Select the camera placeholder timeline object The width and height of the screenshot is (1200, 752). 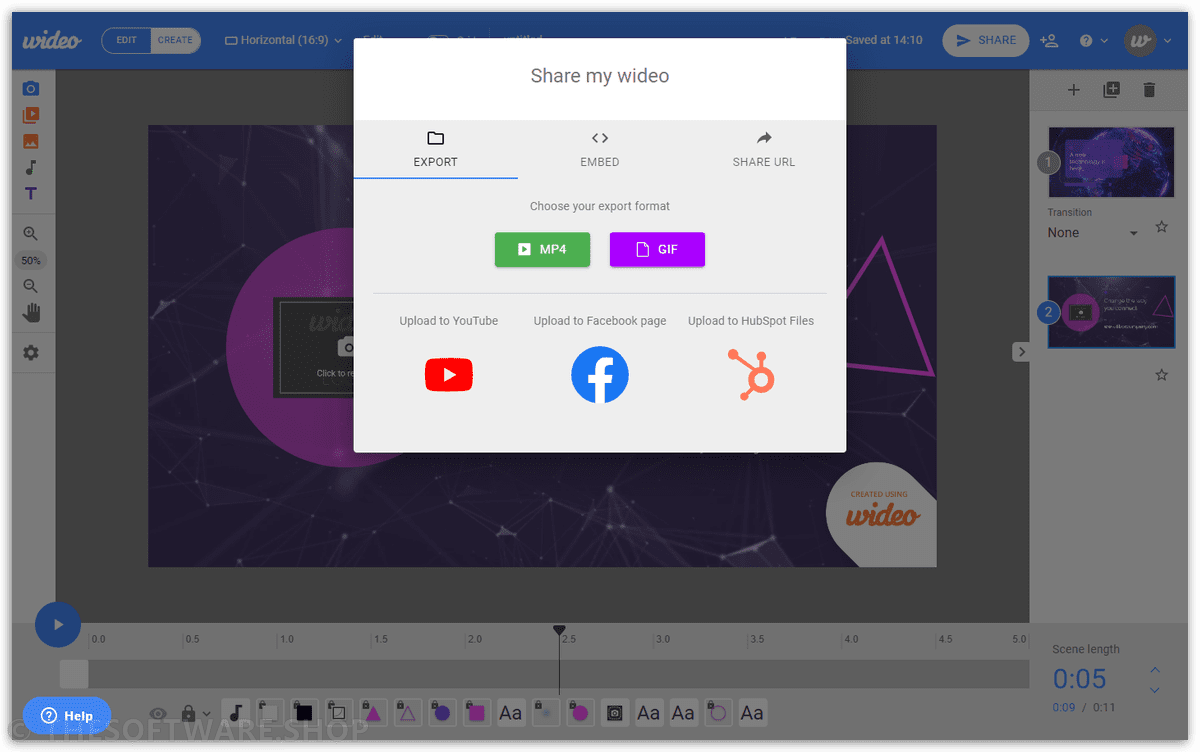click(x=614, y=713)
